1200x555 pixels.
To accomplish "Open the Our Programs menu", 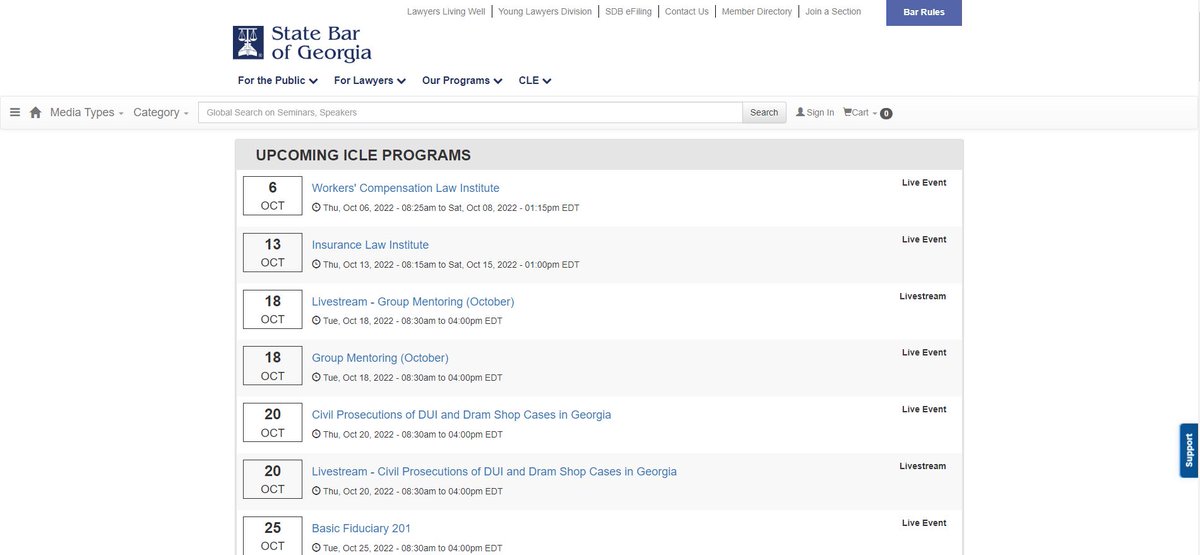I will (462, 80).
